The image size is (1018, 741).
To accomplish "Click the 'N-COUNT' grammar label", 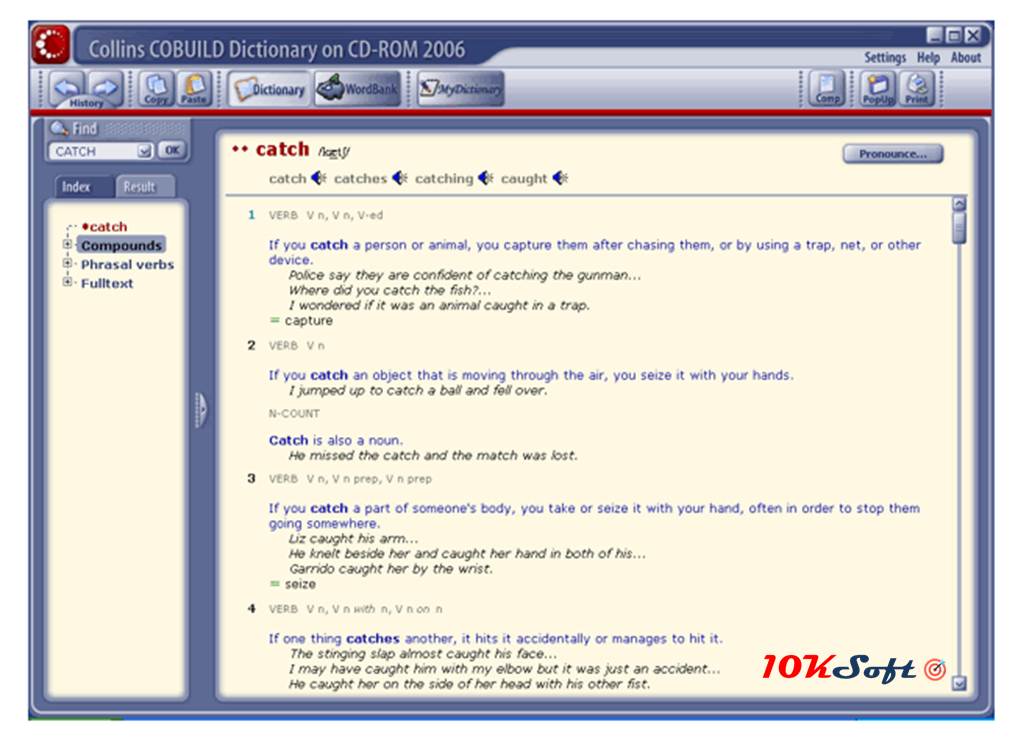I will pos(294,414).
